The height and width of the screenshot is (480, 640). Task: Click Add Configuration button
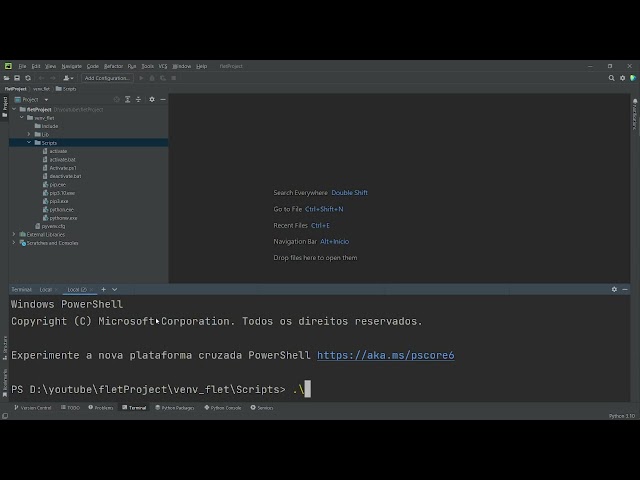point(107,78)
